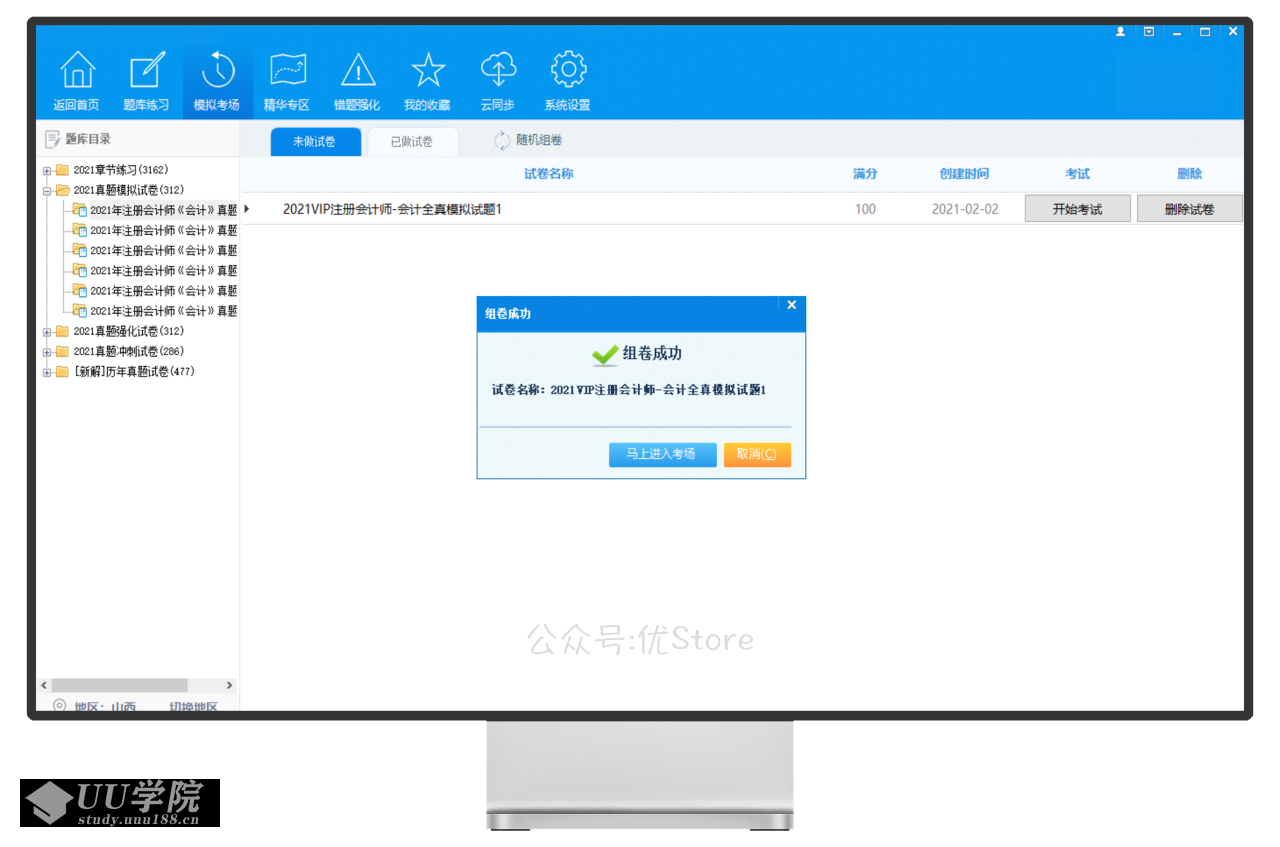1280x847 pixels.
Task: Click the tree panel scrollbar right arrow
Action: [x=229, y=685]
